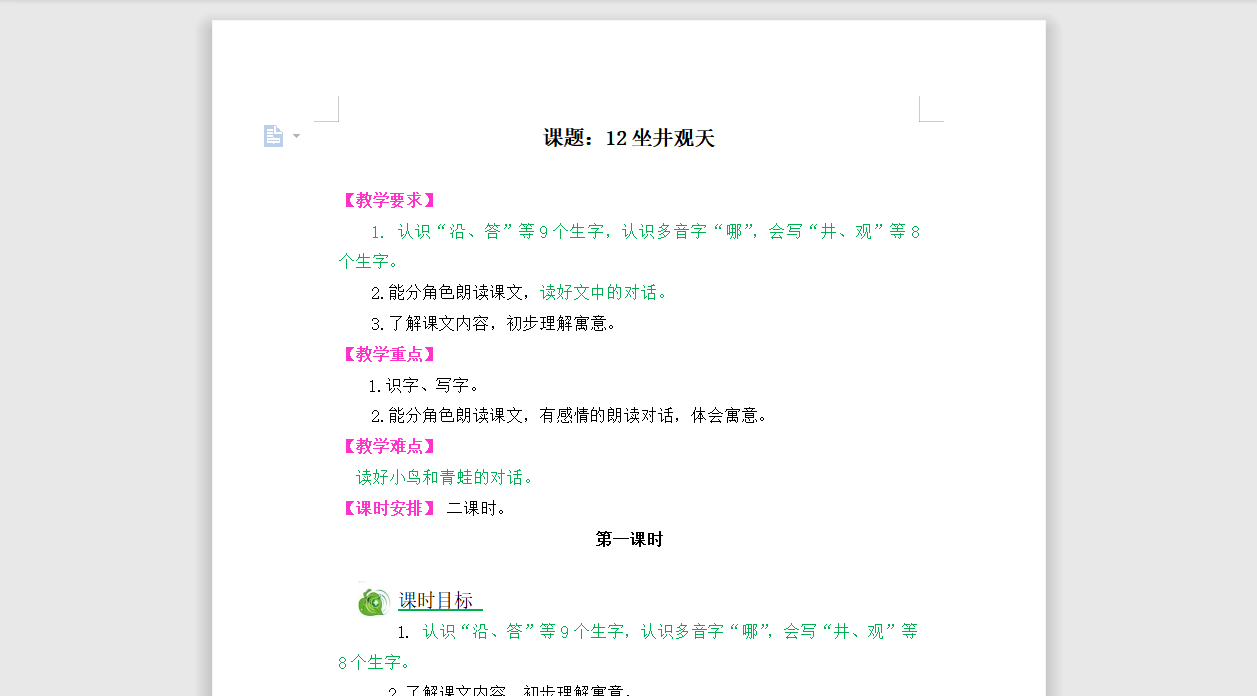Viewport: 1257px width, 696px height.
Task: Click the green leaf icon beside 课时目标
Action: [x=373, y=601]
